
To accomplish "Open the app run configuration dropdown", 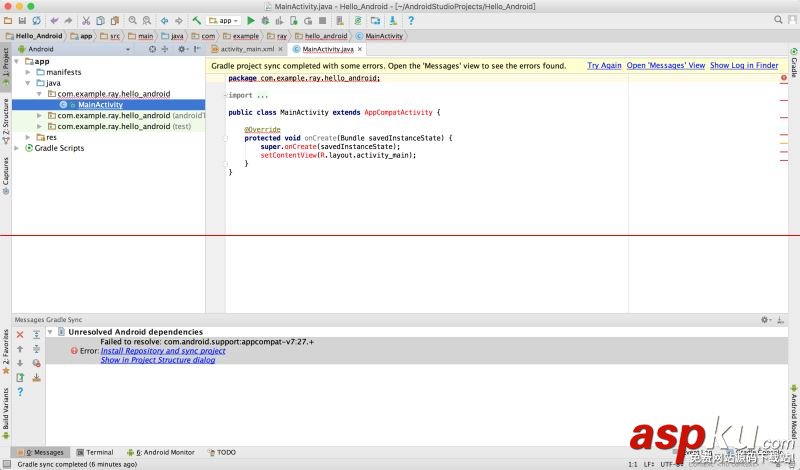I will click(x=224, y=20).
